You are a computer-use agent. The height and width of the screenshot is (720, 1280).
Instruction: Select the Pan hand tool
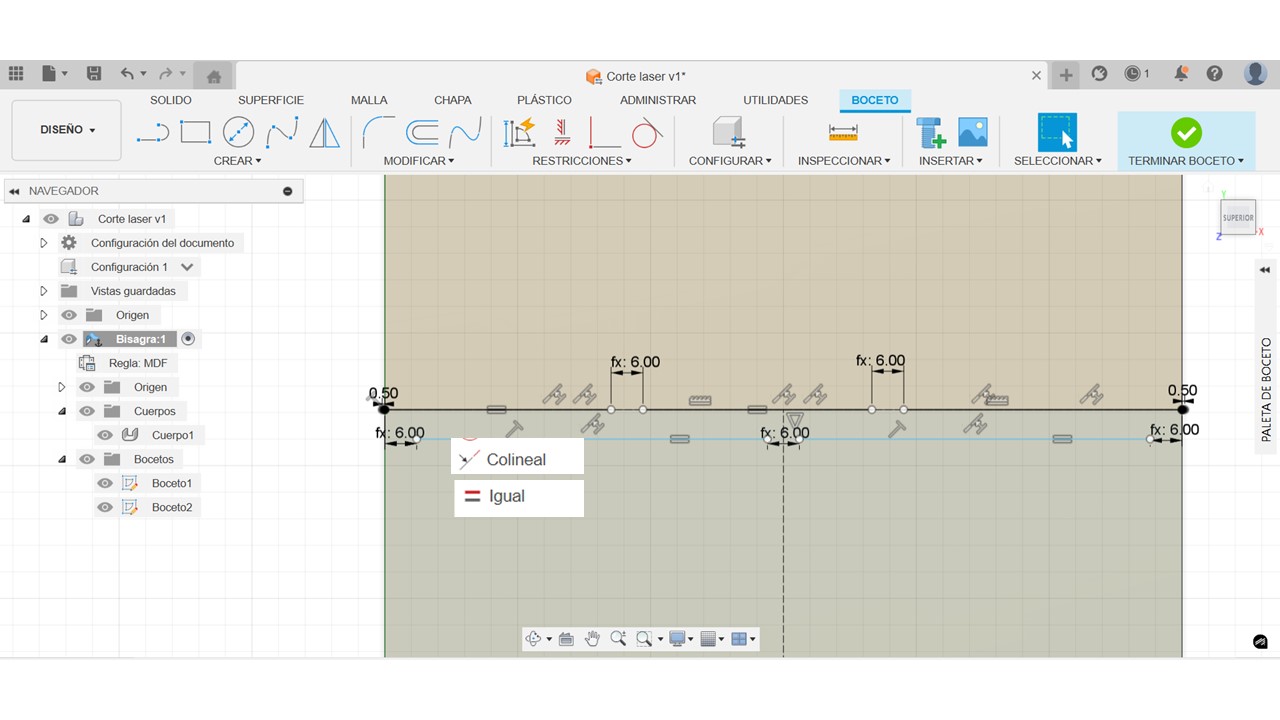592,639
